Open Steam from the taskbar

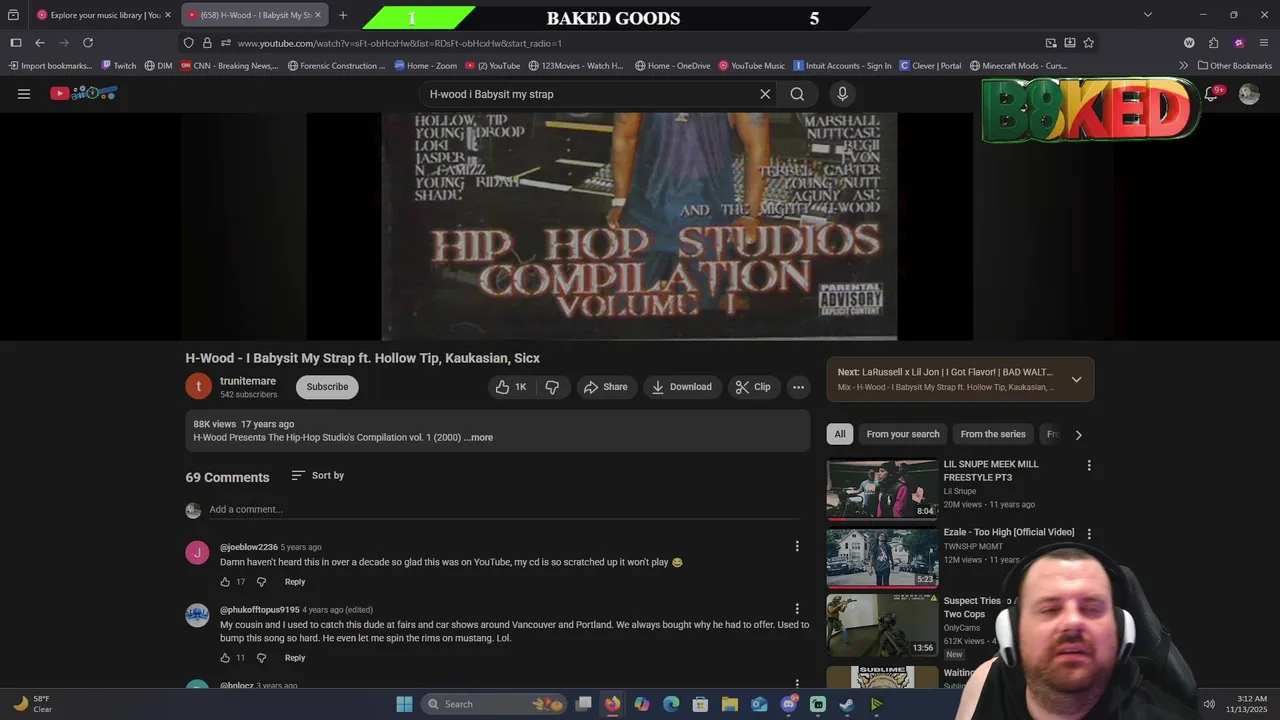pos(847,704)
